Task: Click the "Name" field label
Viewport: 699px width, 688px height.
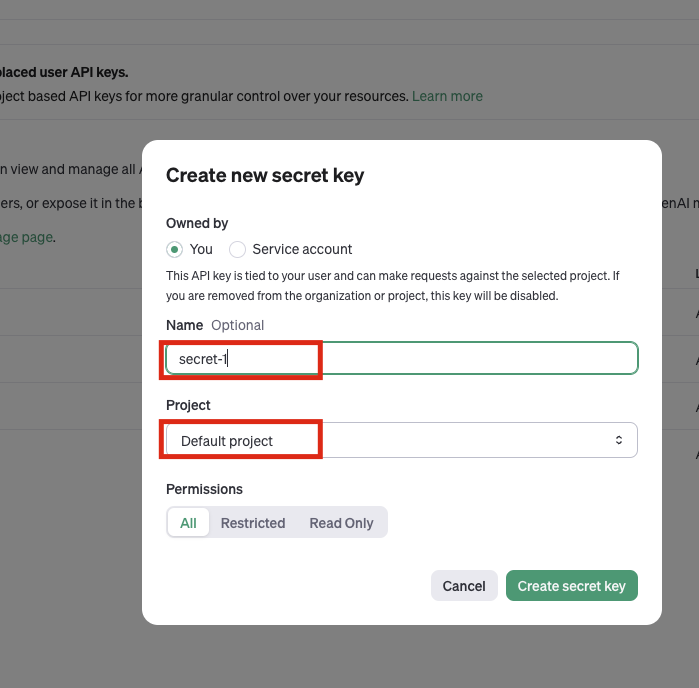Action: [184, 325]
